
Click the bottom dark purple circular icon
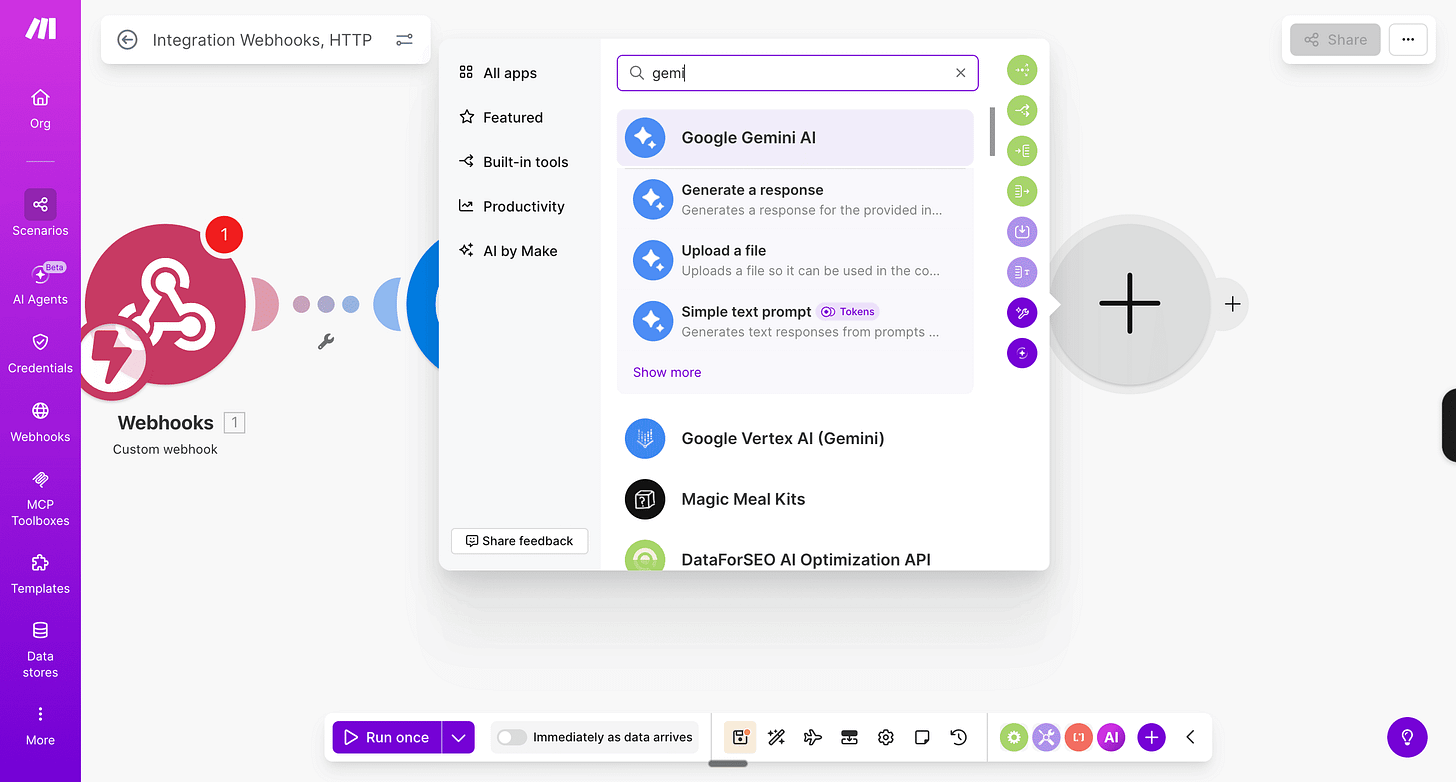pyautogui.click(x=1022, y=353)
